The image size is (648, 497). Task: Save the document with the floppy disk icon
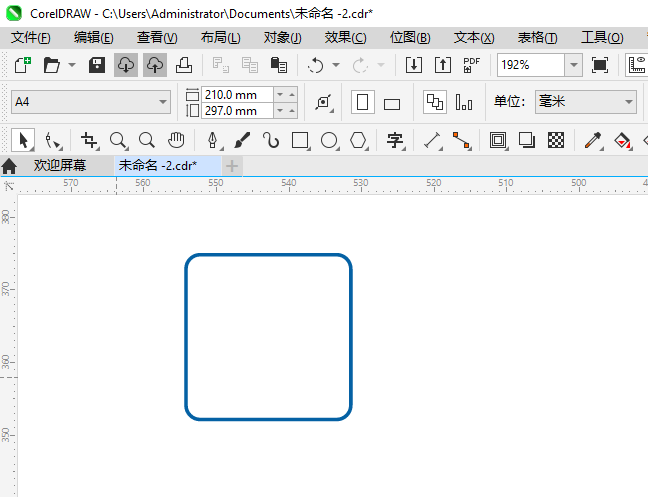click(97, 65)
